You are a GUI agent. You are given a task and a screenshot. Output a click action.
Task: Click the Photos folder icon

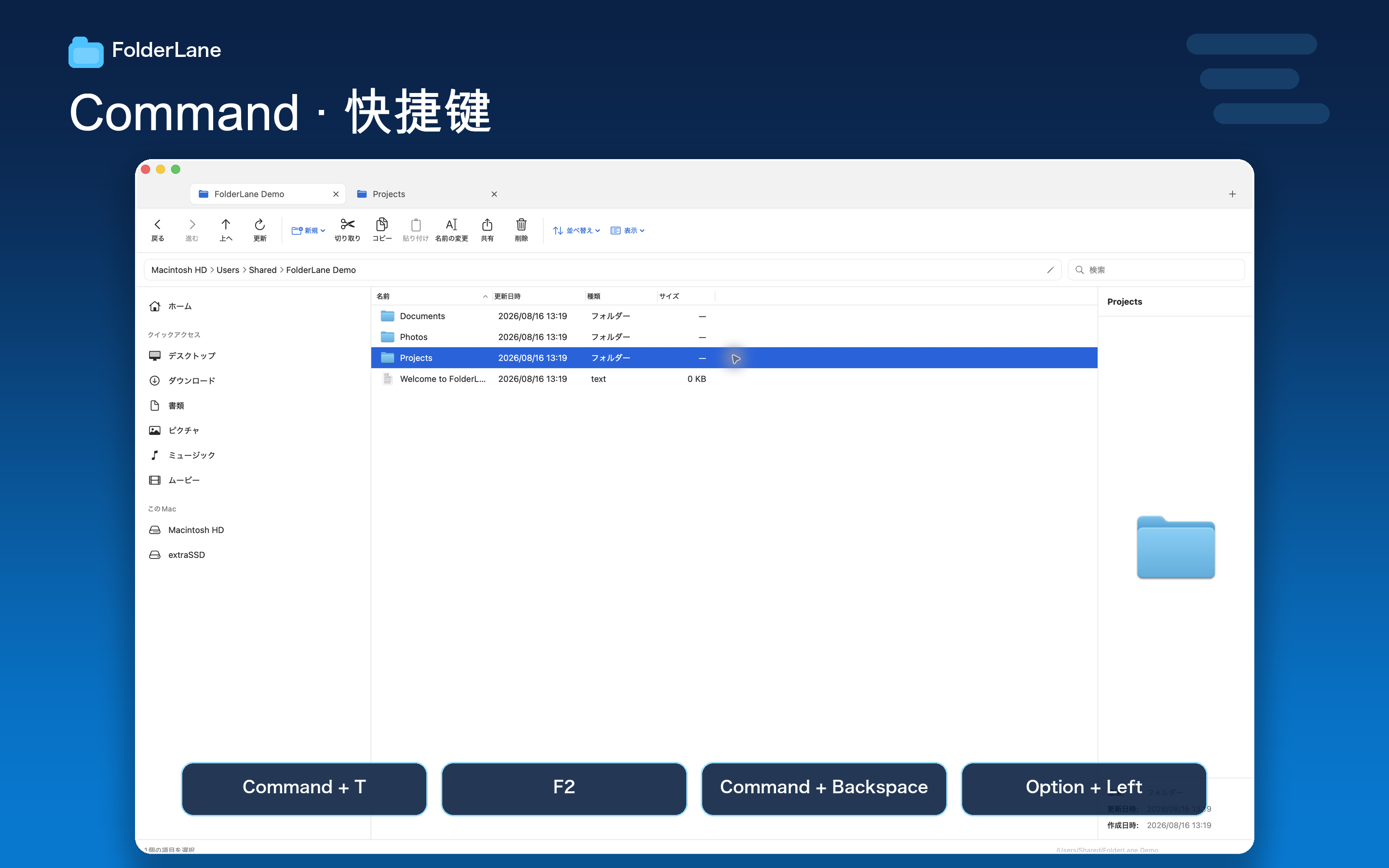click(387, 337)
